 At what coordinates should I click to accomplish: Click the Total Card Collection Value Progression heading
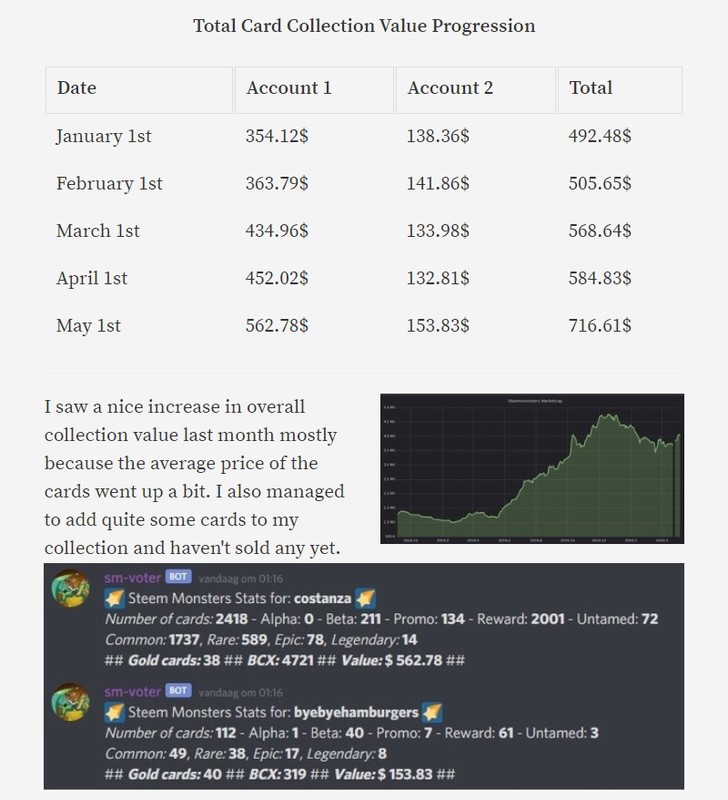pyautogui.click(x=364, y=26)
